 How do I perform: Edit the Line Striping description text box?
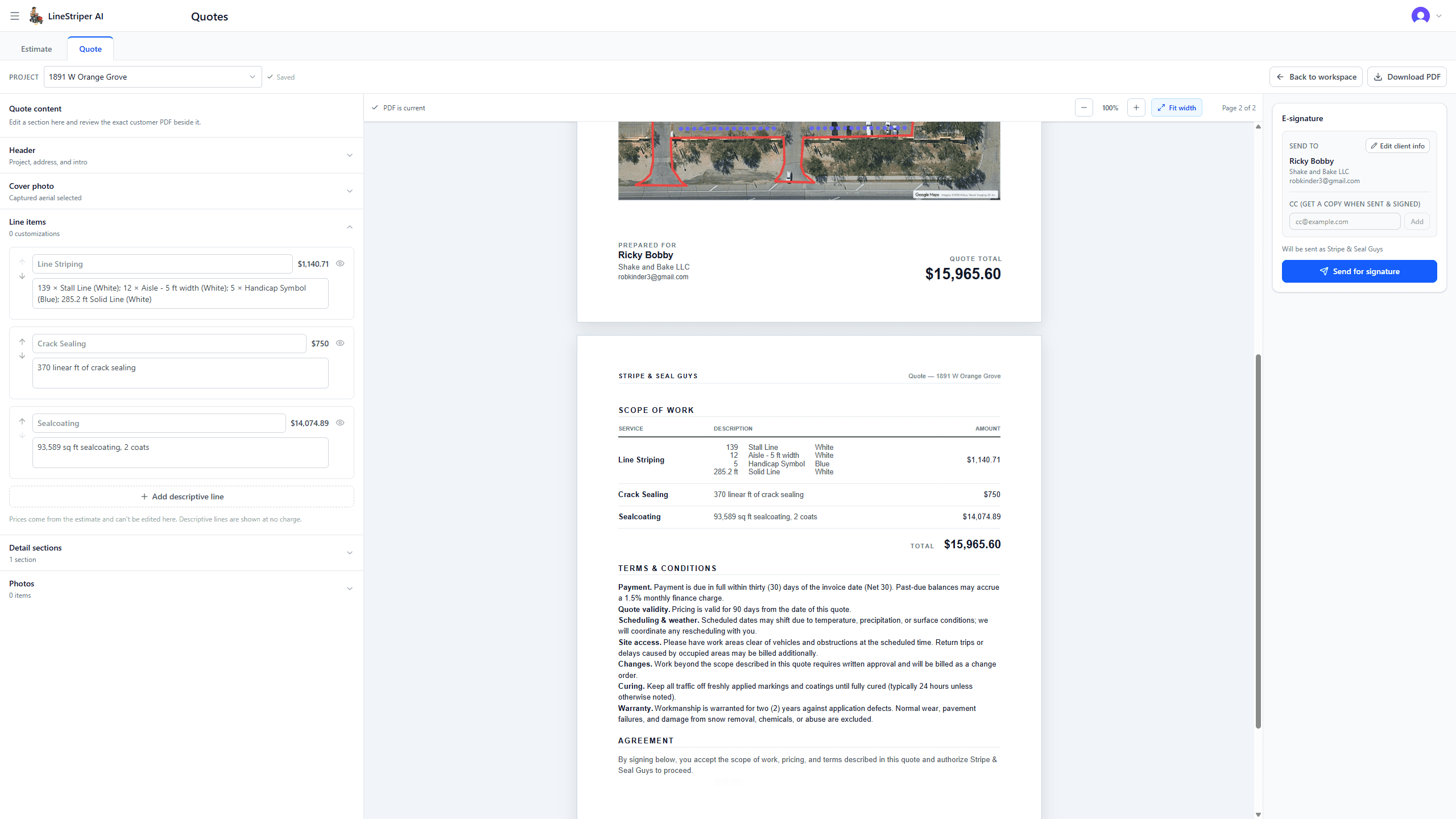(x=180, y=293)
